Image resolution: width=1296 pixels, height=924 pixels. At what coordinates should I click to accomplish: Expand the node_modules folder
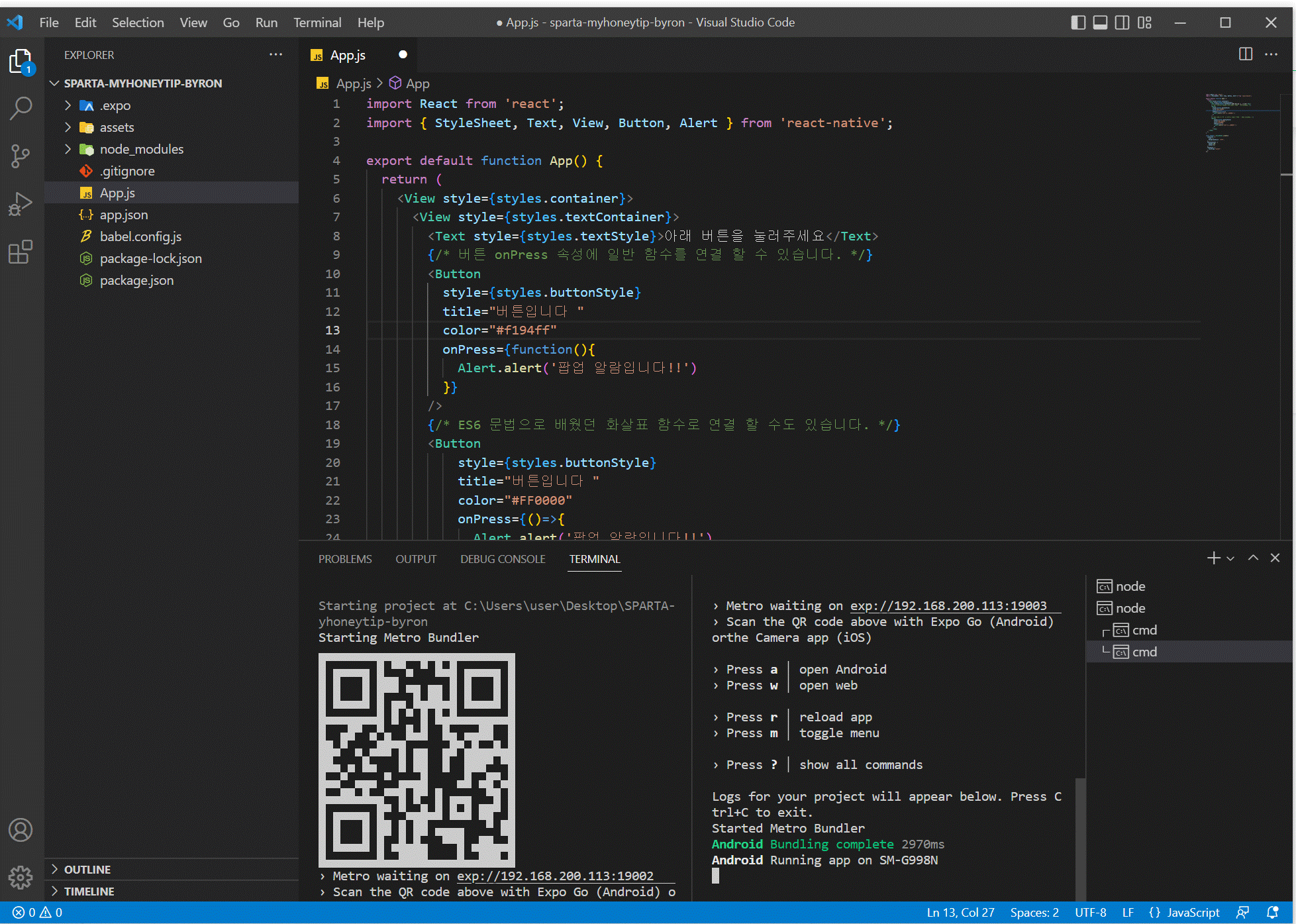point(172,149)
